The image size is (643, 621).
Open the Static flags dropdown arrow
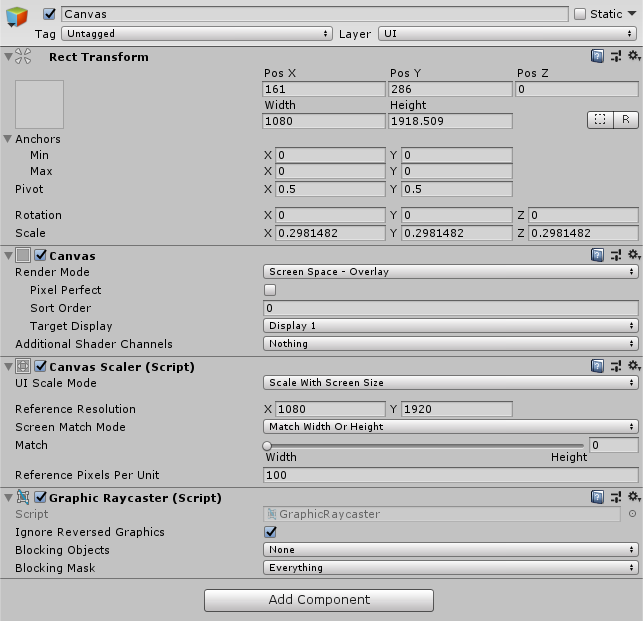coord(632,14)
